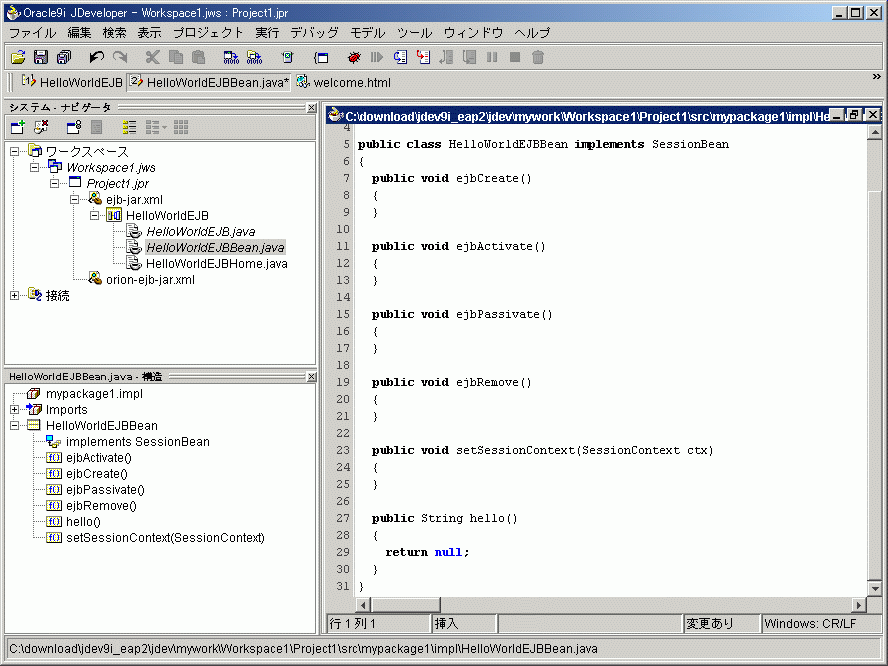
Task: Open the ファイル menu
Action: tap(32, 33)
